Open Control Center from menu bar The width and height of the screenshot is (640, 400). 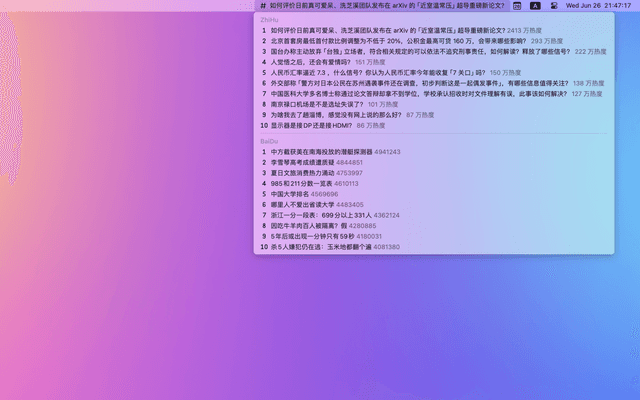coord(553,6)
